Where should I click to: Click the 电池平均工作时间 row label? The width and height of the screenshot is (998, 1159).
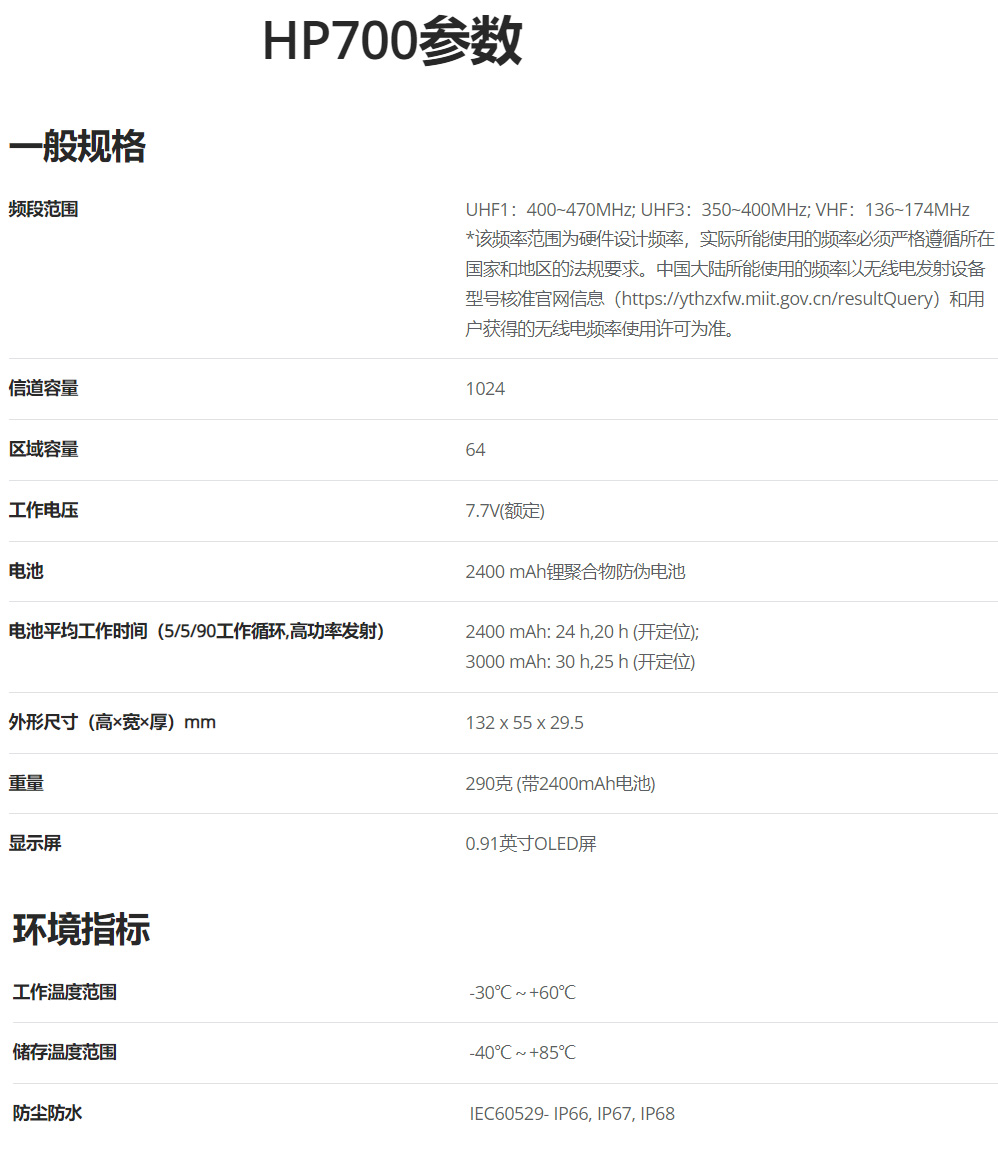pyautogui.click(x=197, y=632)
